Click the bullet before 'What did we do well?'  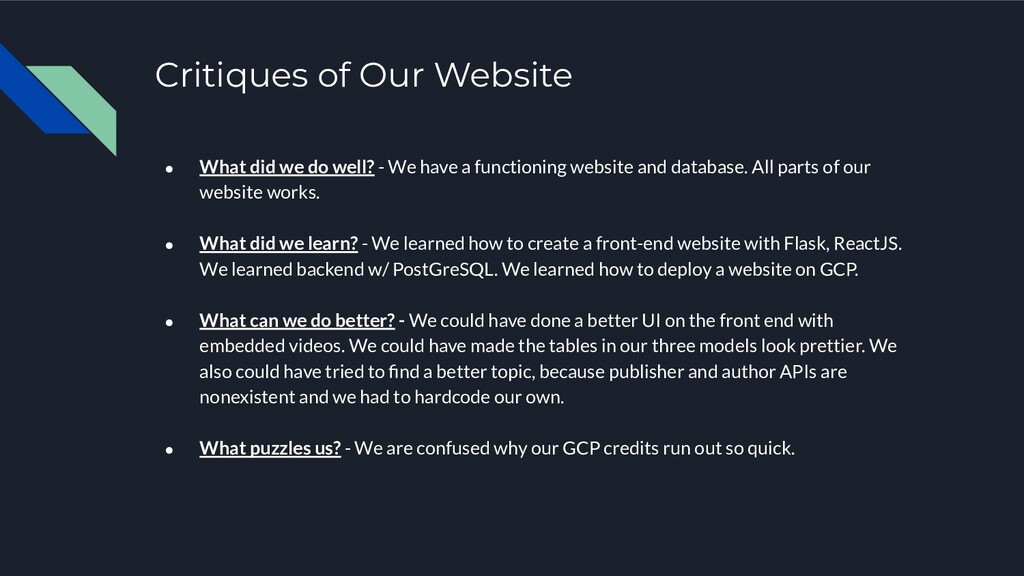[169, 168]
